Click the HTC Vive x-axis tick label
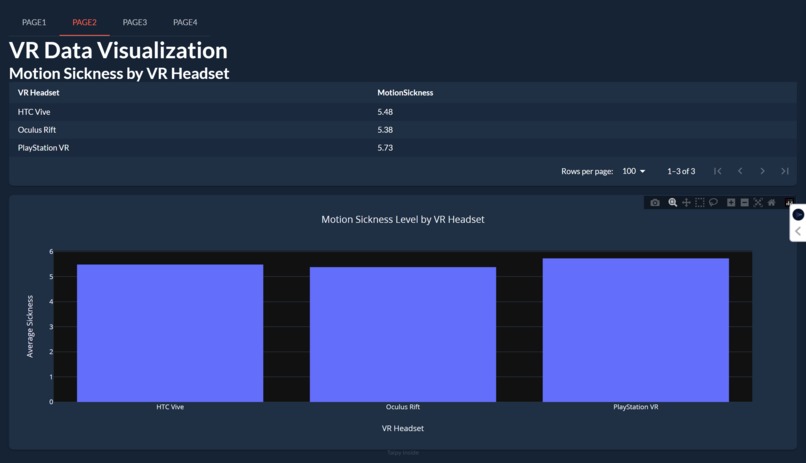806x463 pixels. (170, 407)
